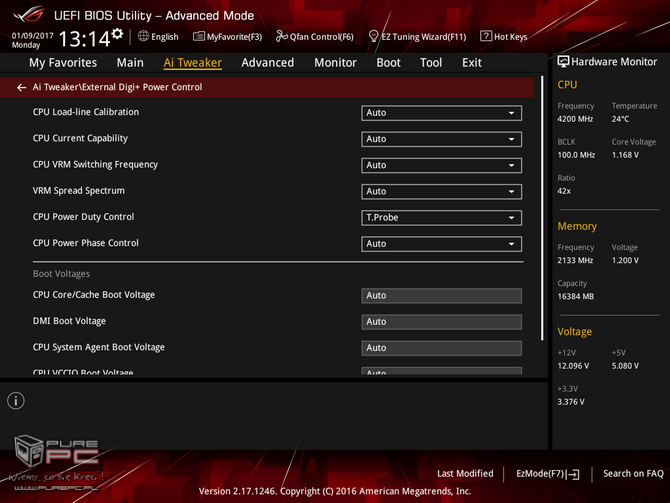Click the 3.376 V reading

571,402
